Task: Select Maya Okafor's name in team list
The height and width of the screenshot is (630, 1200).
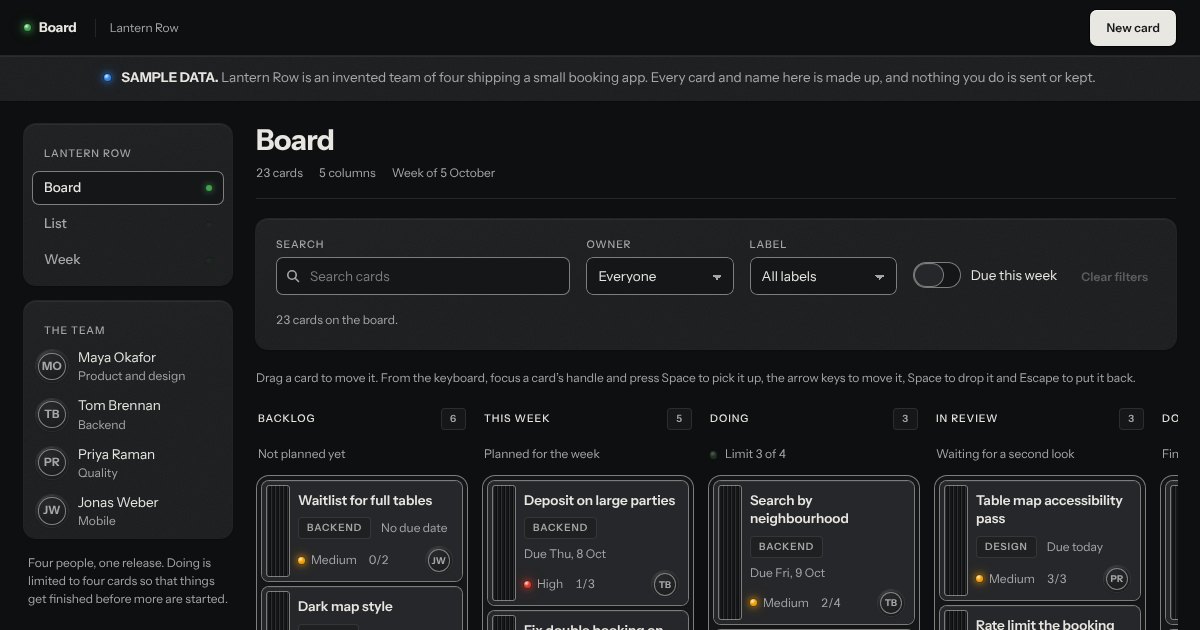Action: click(117, 358)
